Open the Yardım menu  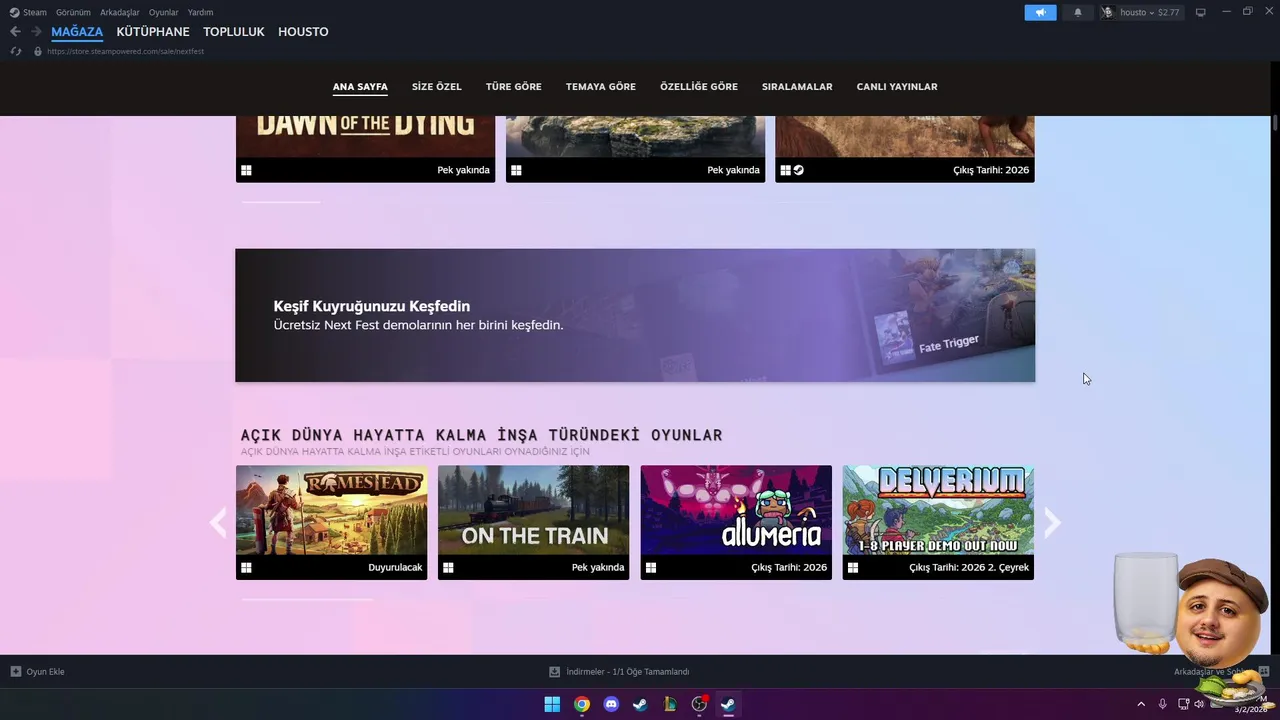[x=201, y=12]
